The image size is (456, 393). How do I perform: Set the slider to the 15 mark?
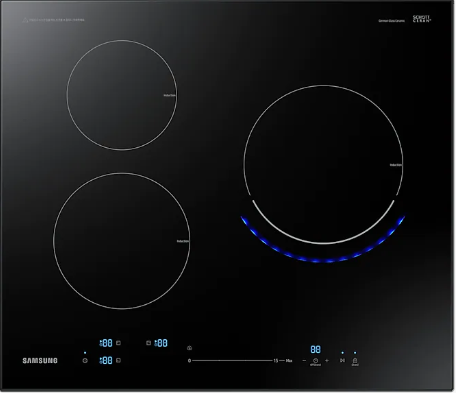click(276, 361)
